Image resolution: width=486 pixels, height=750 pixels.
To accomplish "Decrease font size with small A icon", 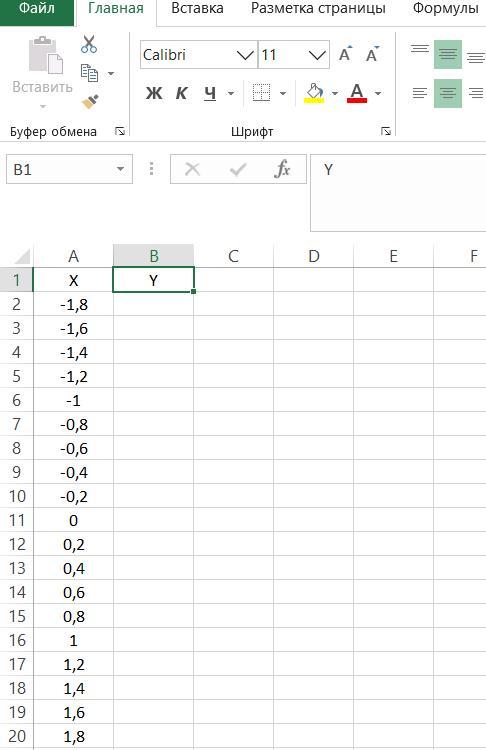I will 372,55.
